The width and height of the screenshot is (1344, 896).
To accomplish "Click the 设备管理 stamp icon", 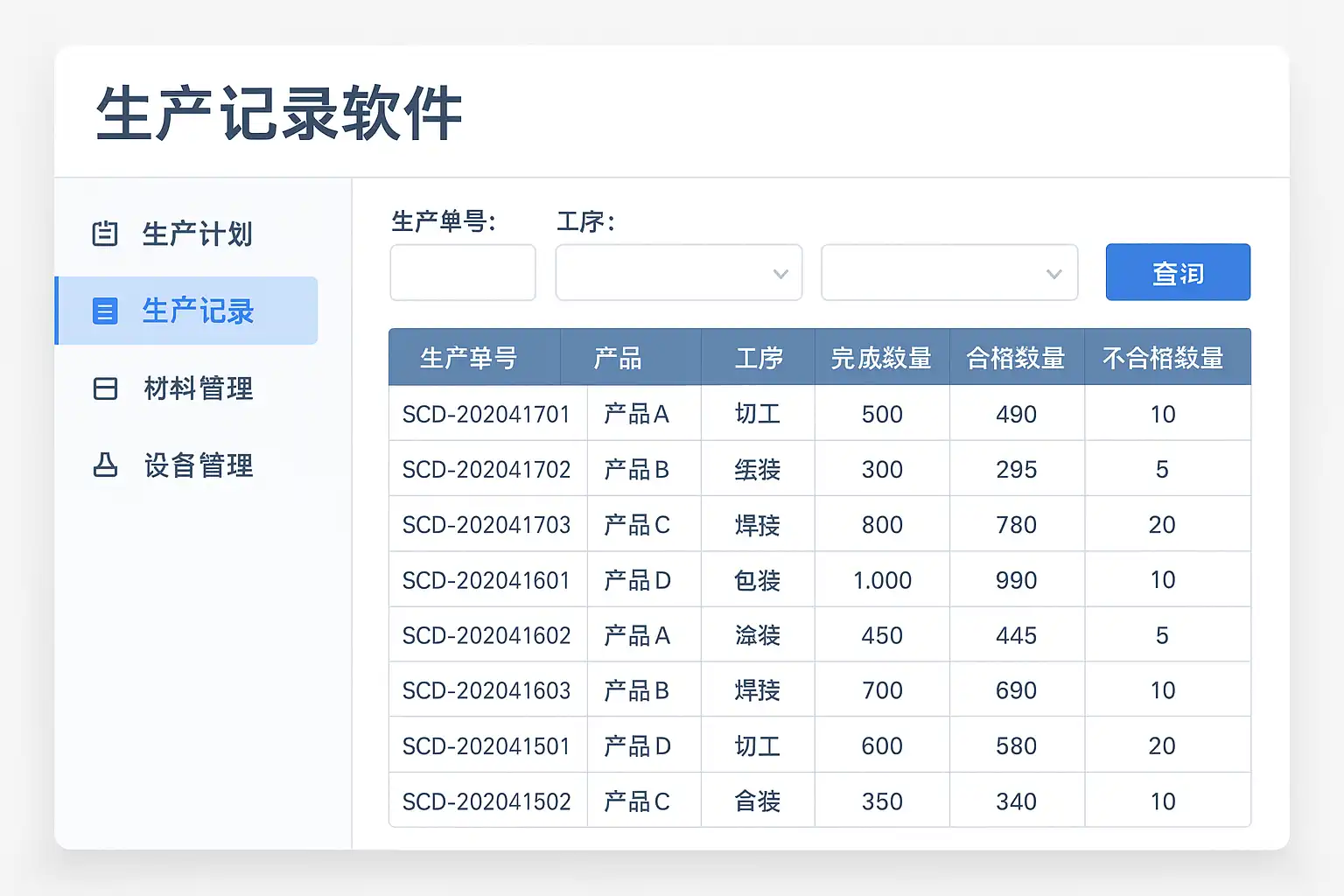I will [105, 465].
